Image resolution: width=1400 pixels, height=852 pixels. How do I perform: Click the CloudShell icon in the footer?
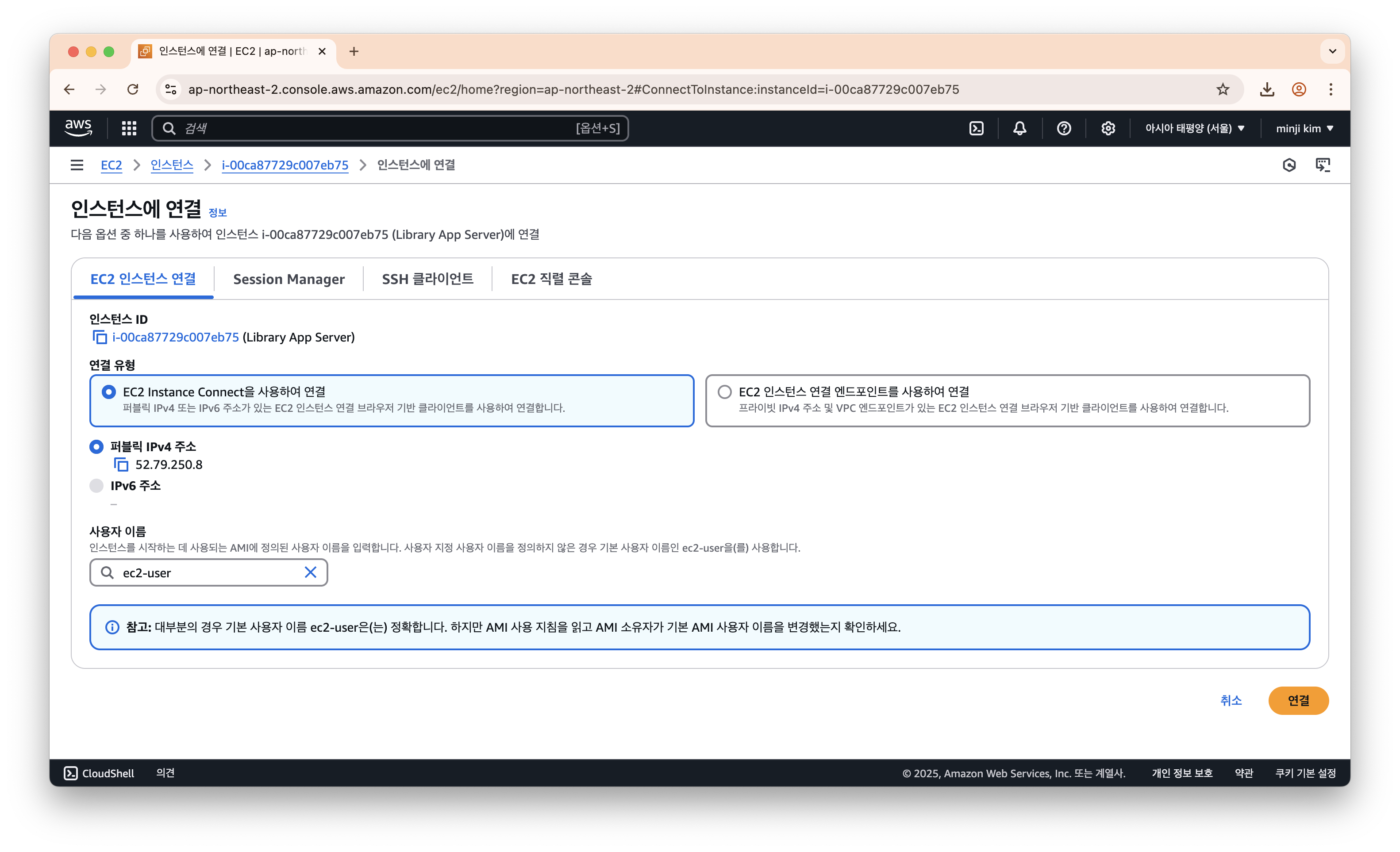(x=70, y=773)
